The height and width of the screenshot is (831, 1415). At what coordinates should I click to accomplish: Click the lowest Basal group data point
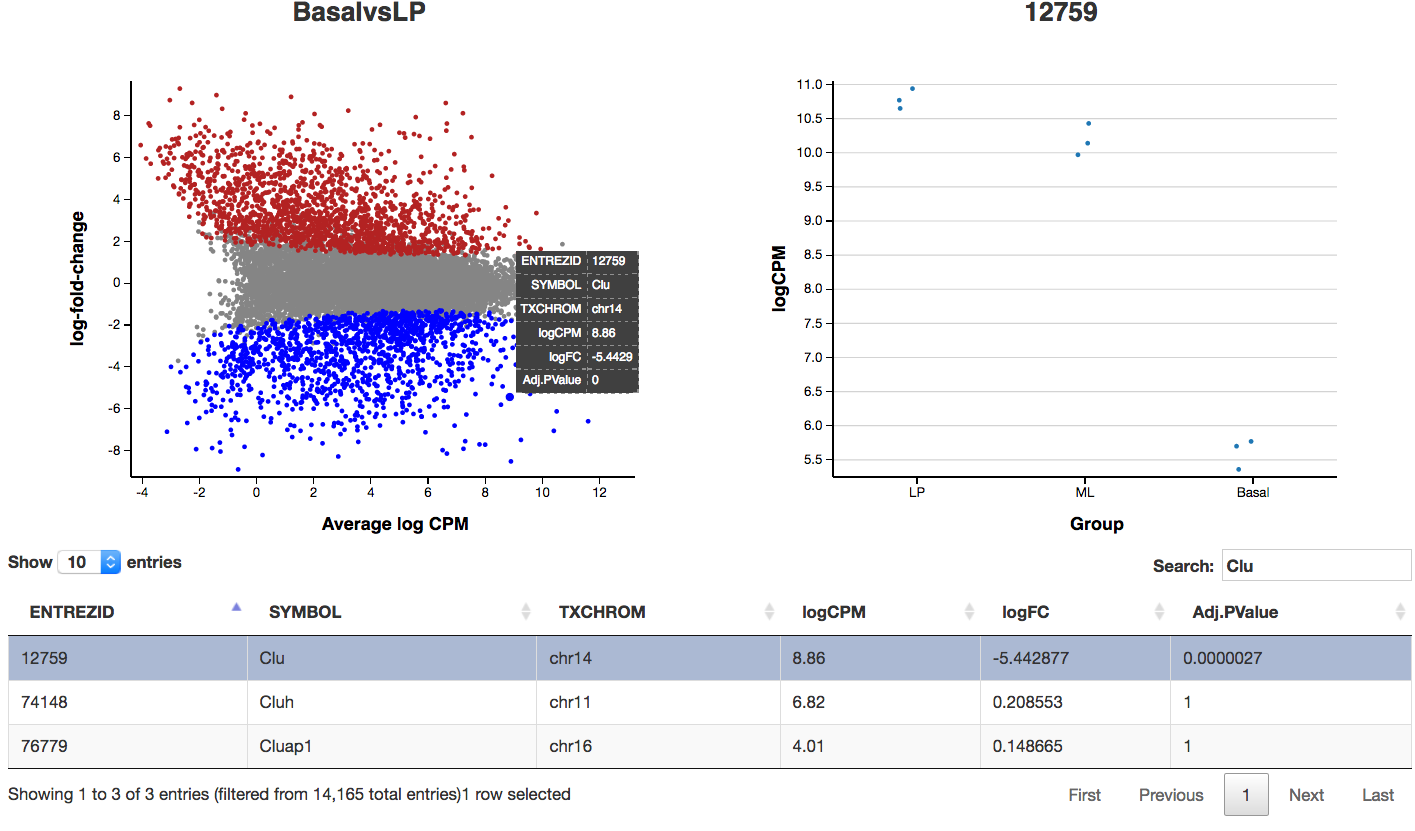(x=1238, y=469)
